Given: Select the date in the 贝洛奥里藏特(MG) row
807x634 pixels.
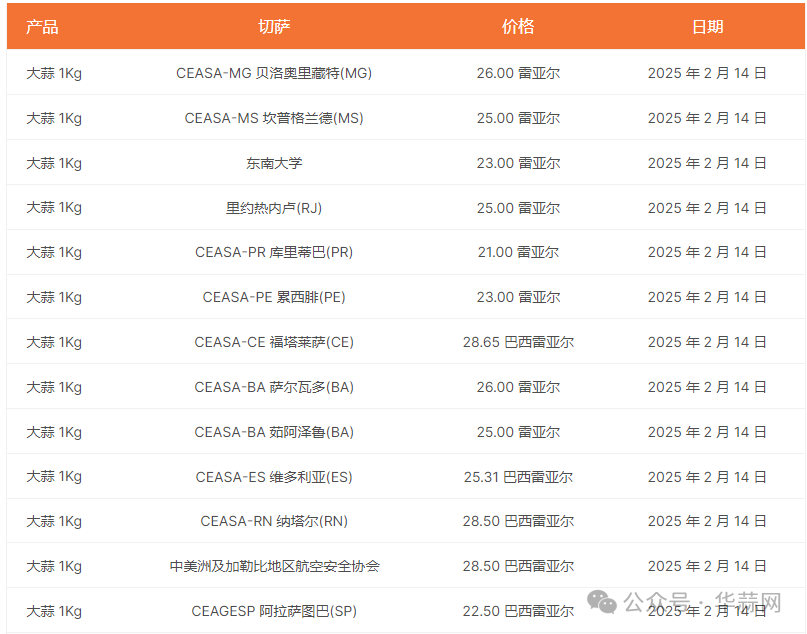Looking at the screenshot, I should (707, 73).
